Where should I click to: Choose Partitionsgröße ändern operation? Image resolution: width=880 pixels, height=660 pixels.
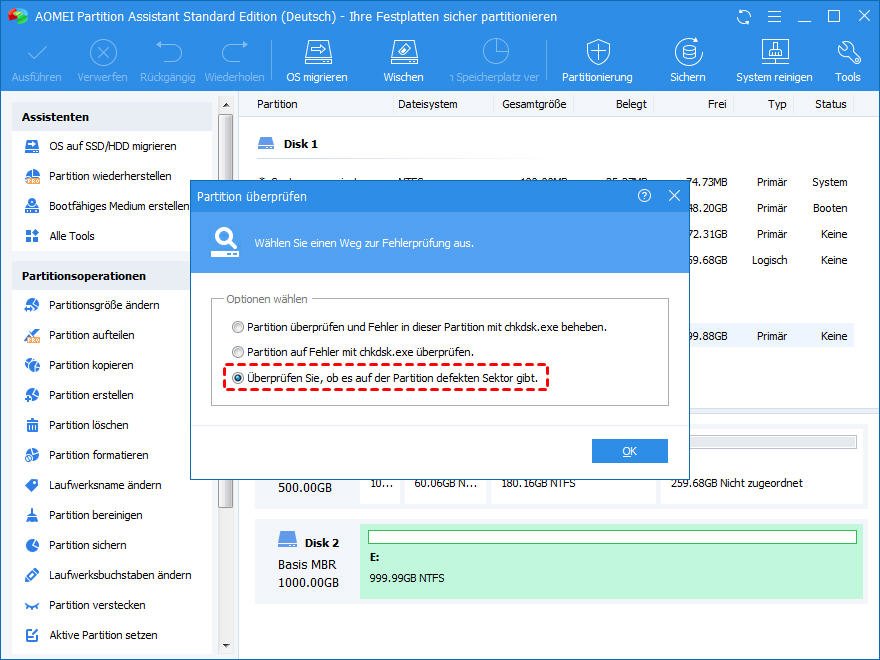click(x=93, y=305)
